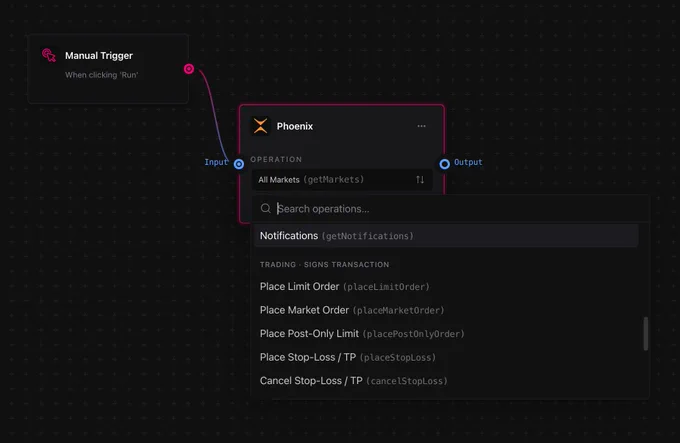Click the Phoenix Input connector port
Viewport: 680px width, 443px height.
click(239, 164)
